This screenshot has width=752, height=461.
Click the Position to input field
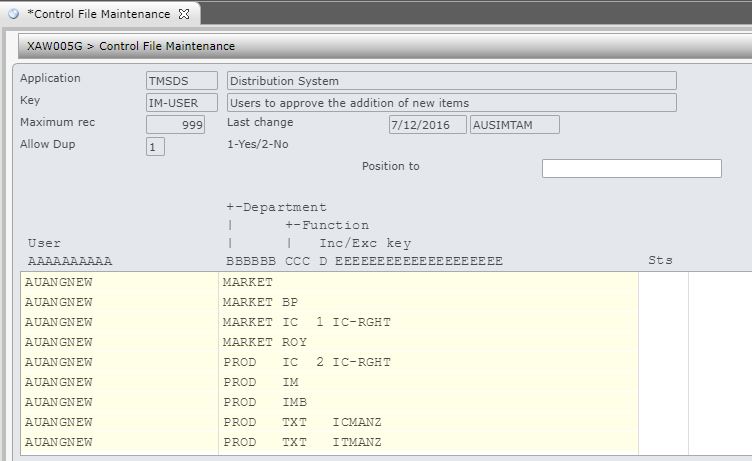tap(631, 168)
